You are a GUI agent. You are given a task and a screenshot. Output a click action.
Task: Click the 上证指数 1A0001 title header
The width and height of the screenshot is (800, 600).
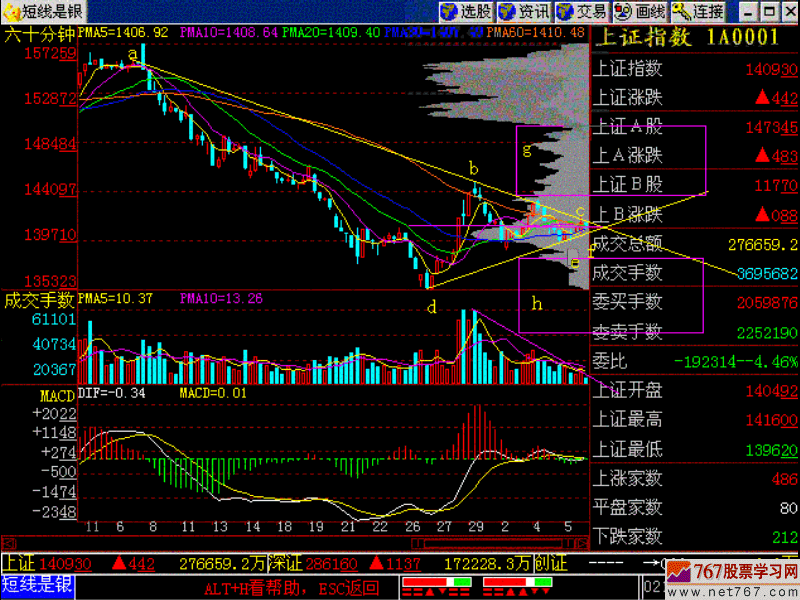coord(686,38)
